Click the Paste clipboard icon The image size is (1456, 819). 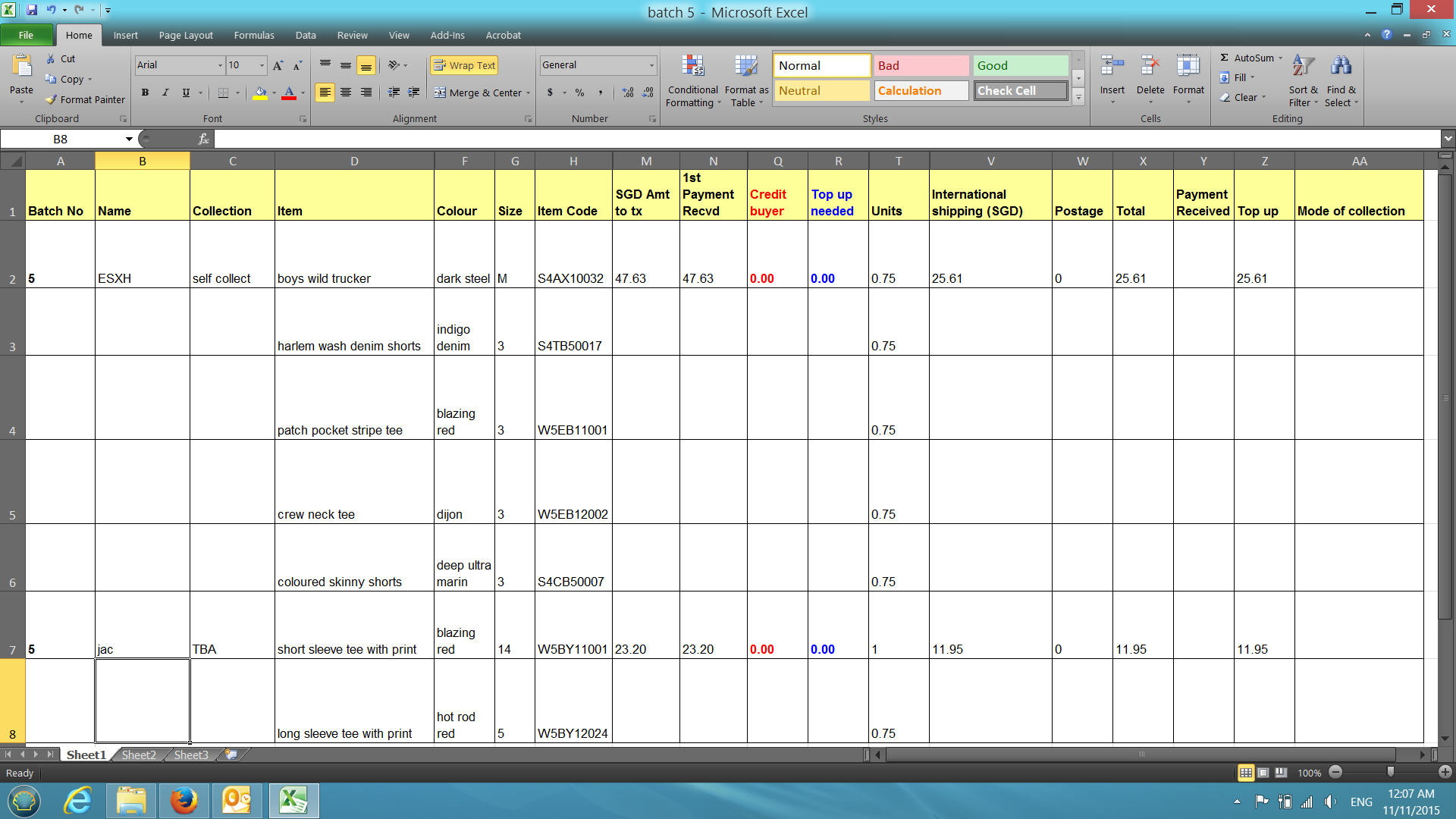(21, 67)
